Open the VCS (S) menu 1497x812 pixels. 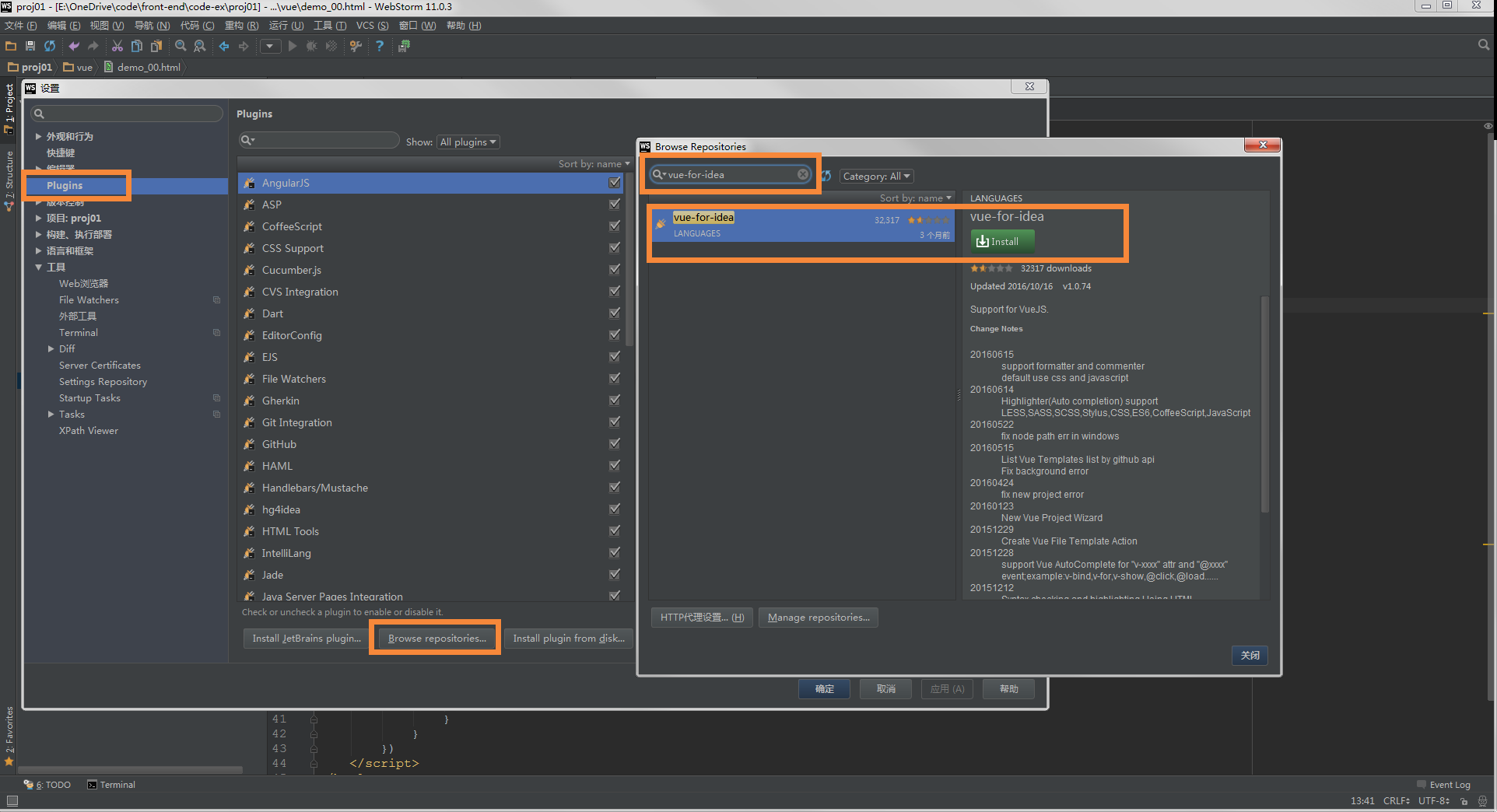(372, 26)
